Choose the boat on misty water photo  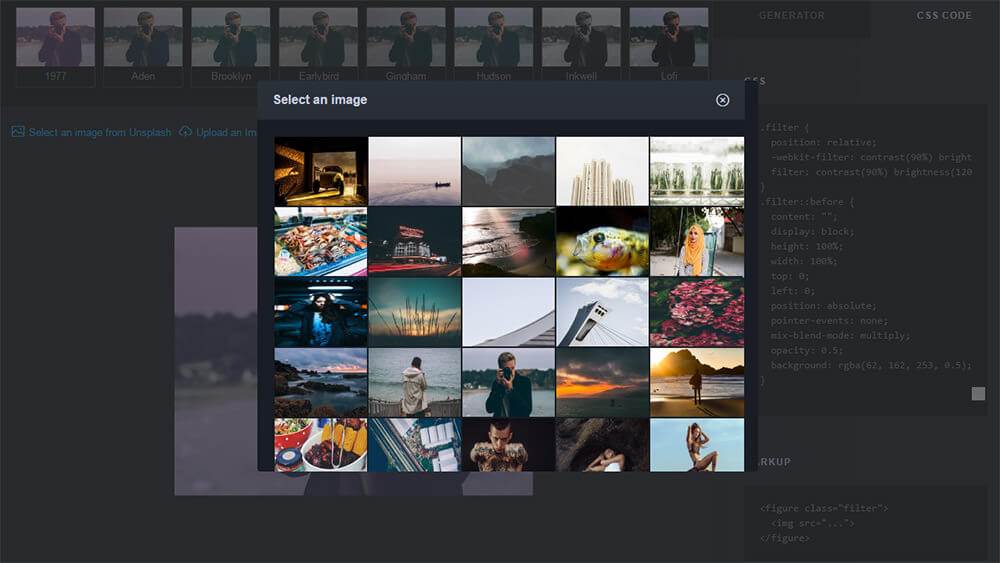[x=415, y=172]
